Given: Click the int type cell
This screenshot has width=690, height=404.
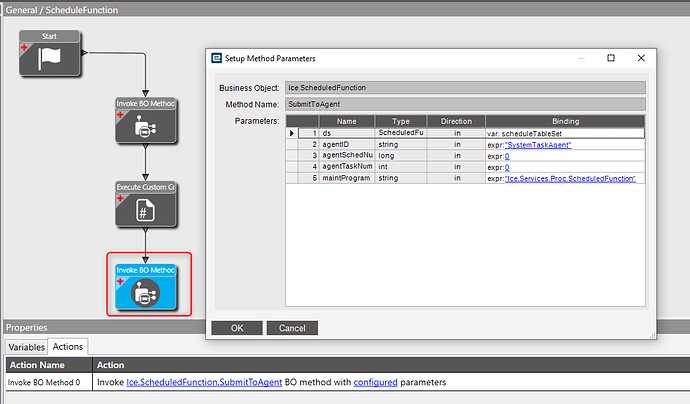Looking at the screenshot, I should click(x=401, y=167).
